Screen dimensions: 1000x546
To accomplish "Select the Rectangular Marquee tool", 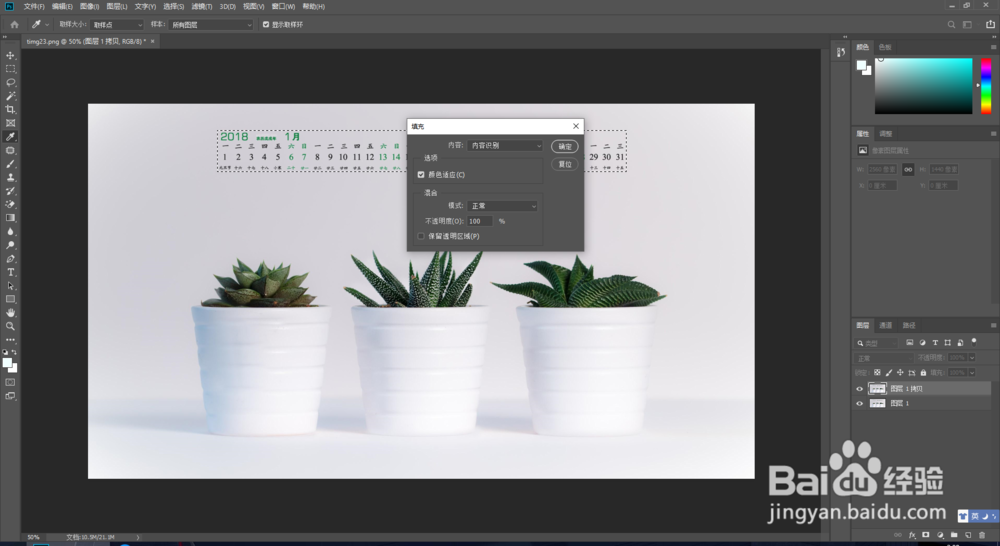I will (10, 69).
